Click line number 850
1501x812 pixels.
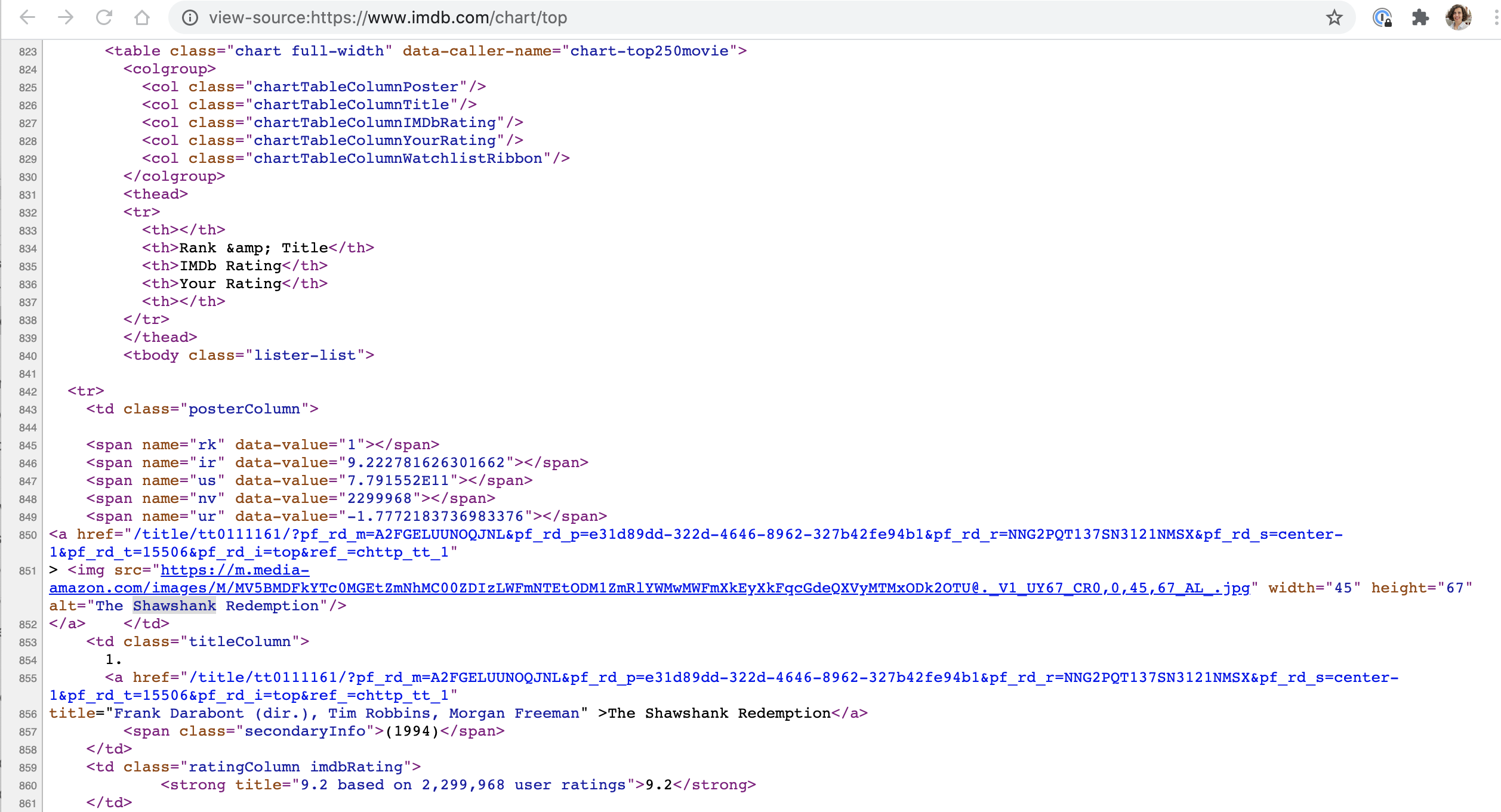(27, 535)
